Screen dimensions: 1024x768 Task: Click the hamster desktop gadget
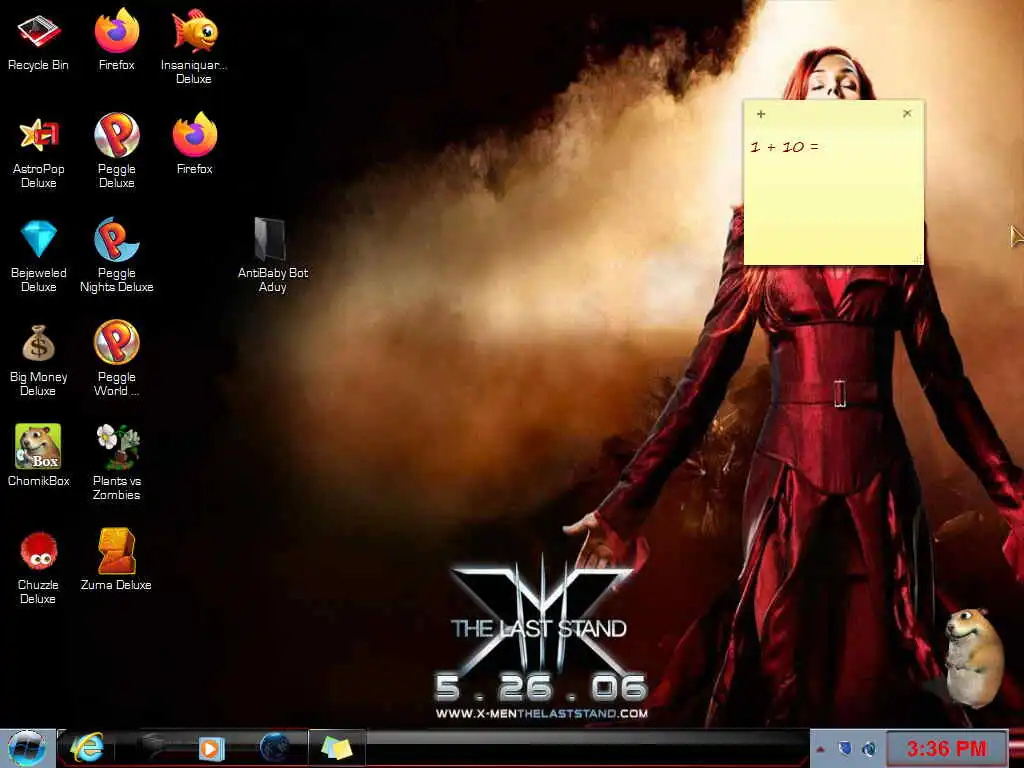pyautogui.click(x=974, y=657)
